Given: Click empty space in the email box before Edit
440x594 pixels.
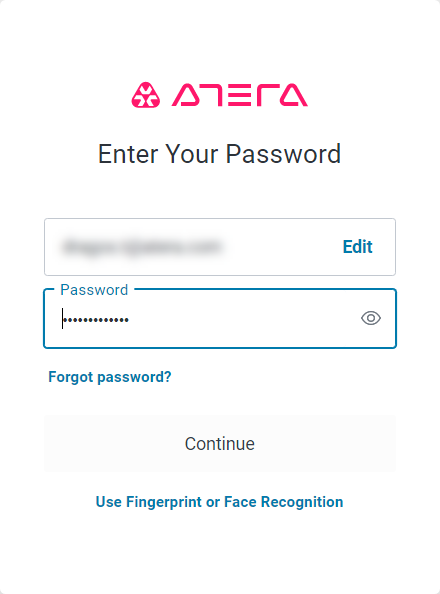Looking at the screenshot, I should [x=282, y=247].
